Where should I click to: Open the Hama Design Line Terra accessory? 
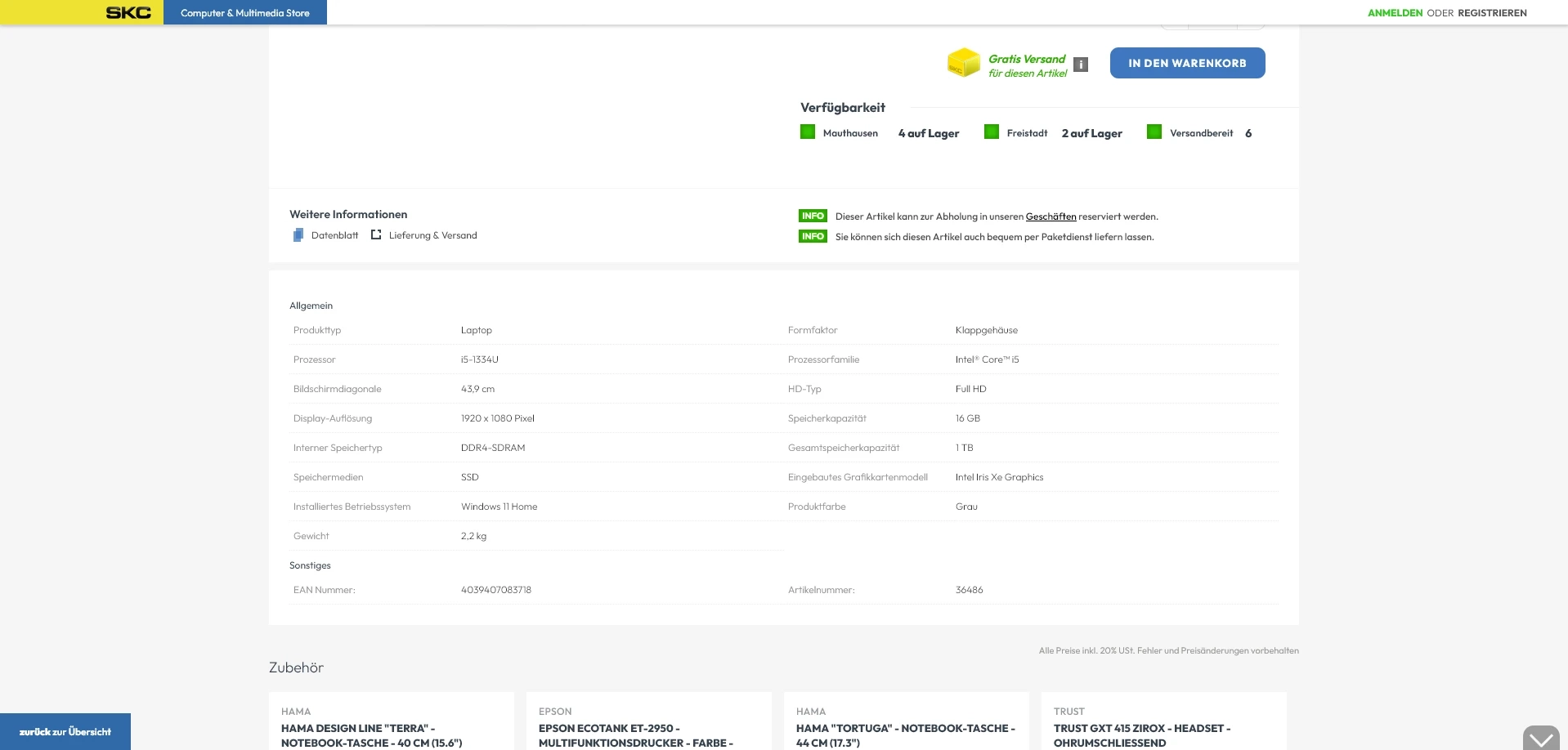(x=371, y=735)
